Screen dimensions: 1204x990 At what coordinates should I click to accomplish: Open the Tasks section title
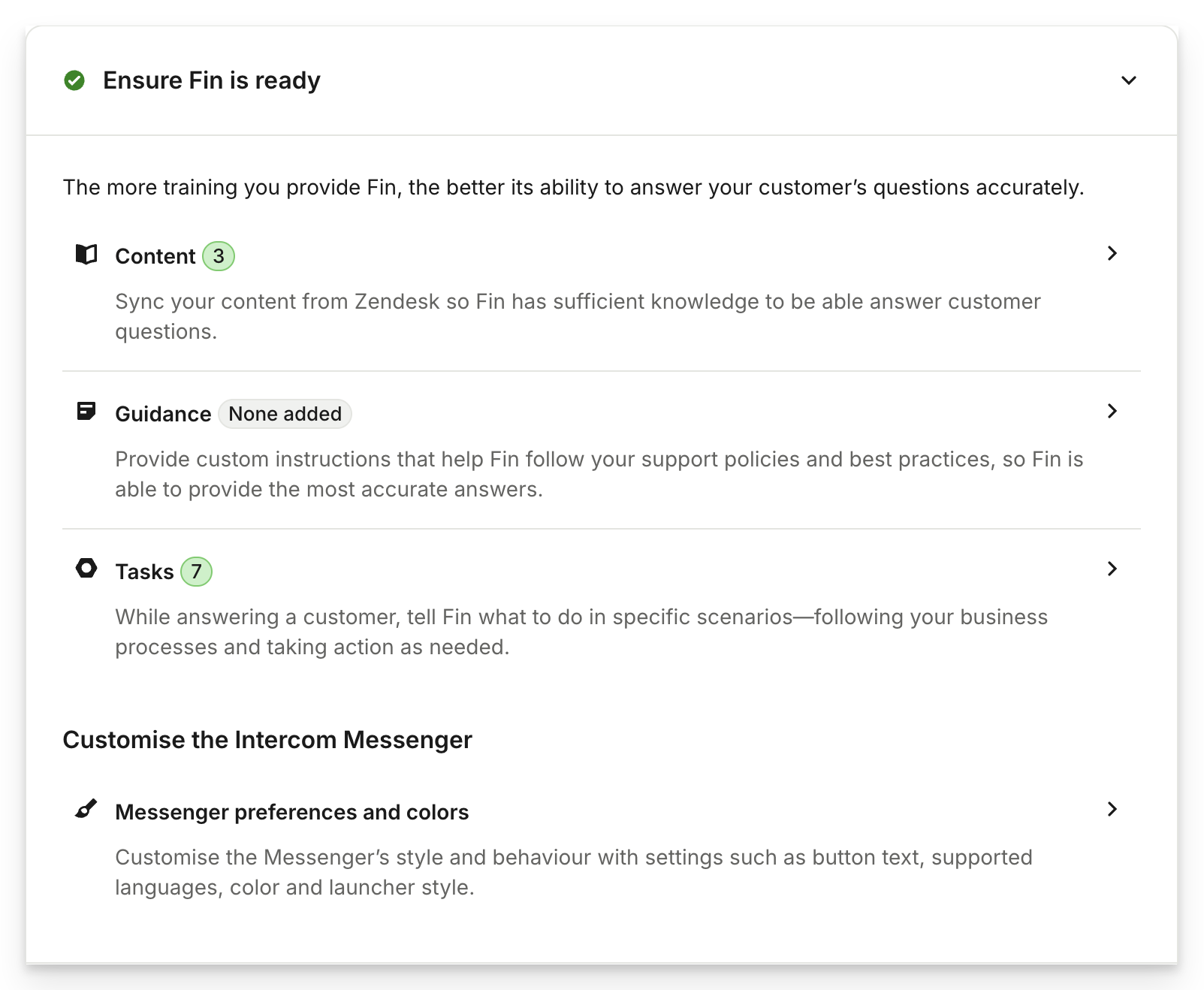(144, 572)
